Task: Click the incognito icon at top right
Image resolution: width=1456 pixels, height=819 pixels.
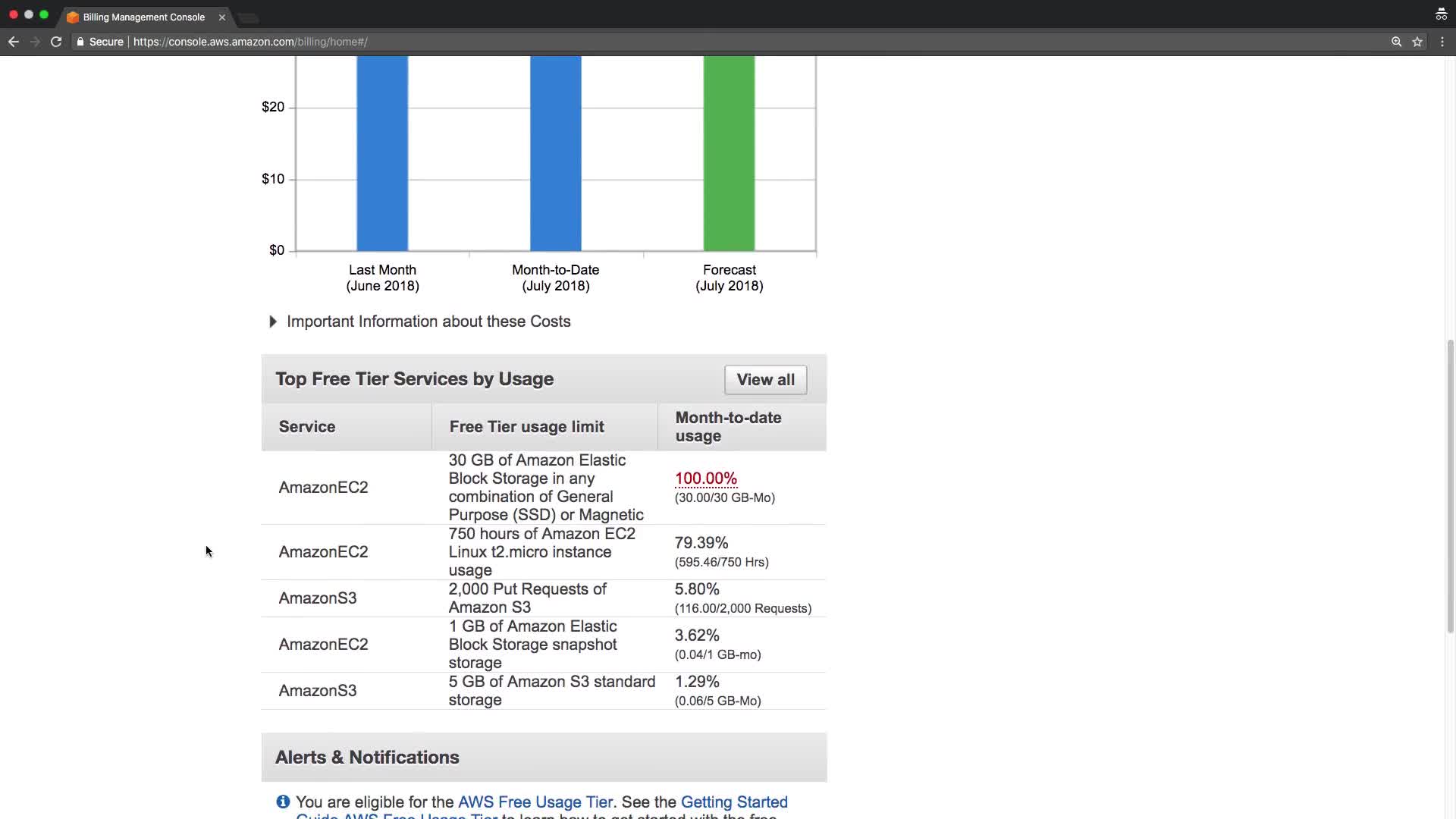Action: coord(1441,14)
